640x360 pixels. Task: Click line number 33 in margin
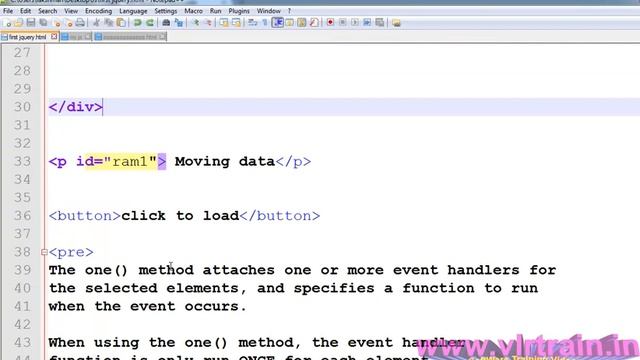click(x=22, y=161)
